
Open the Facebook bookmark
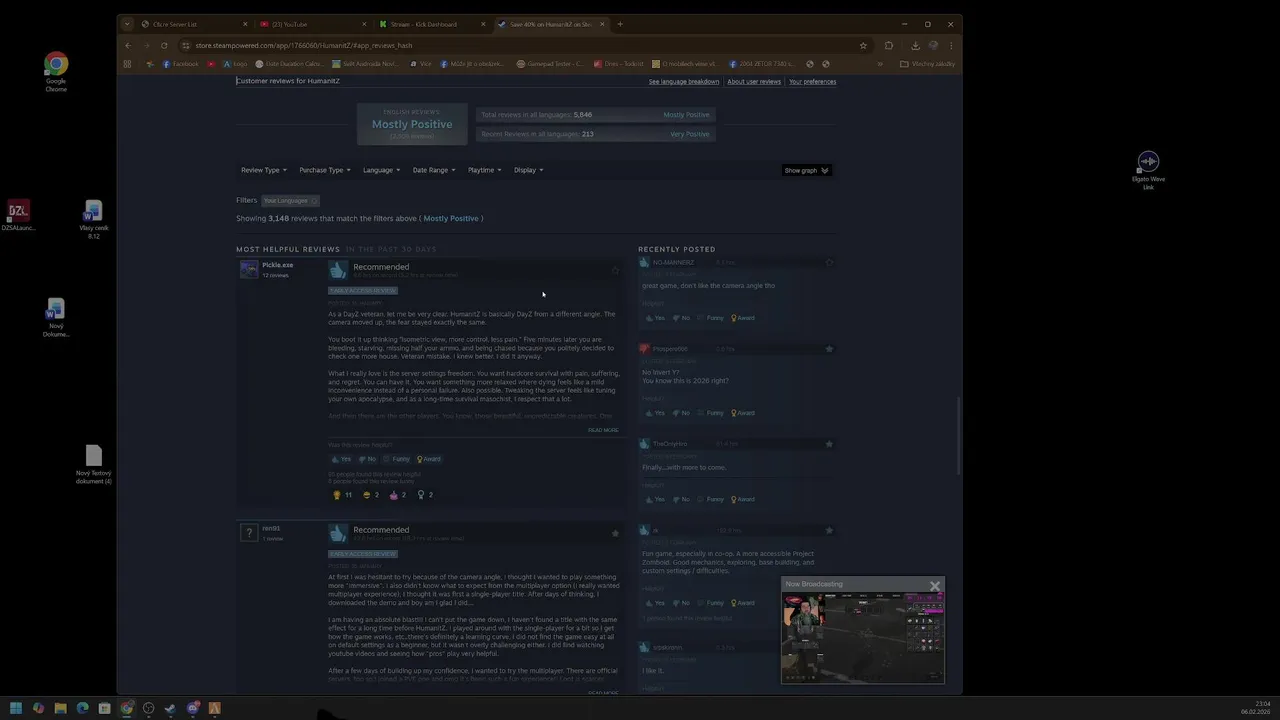(181, 64)
